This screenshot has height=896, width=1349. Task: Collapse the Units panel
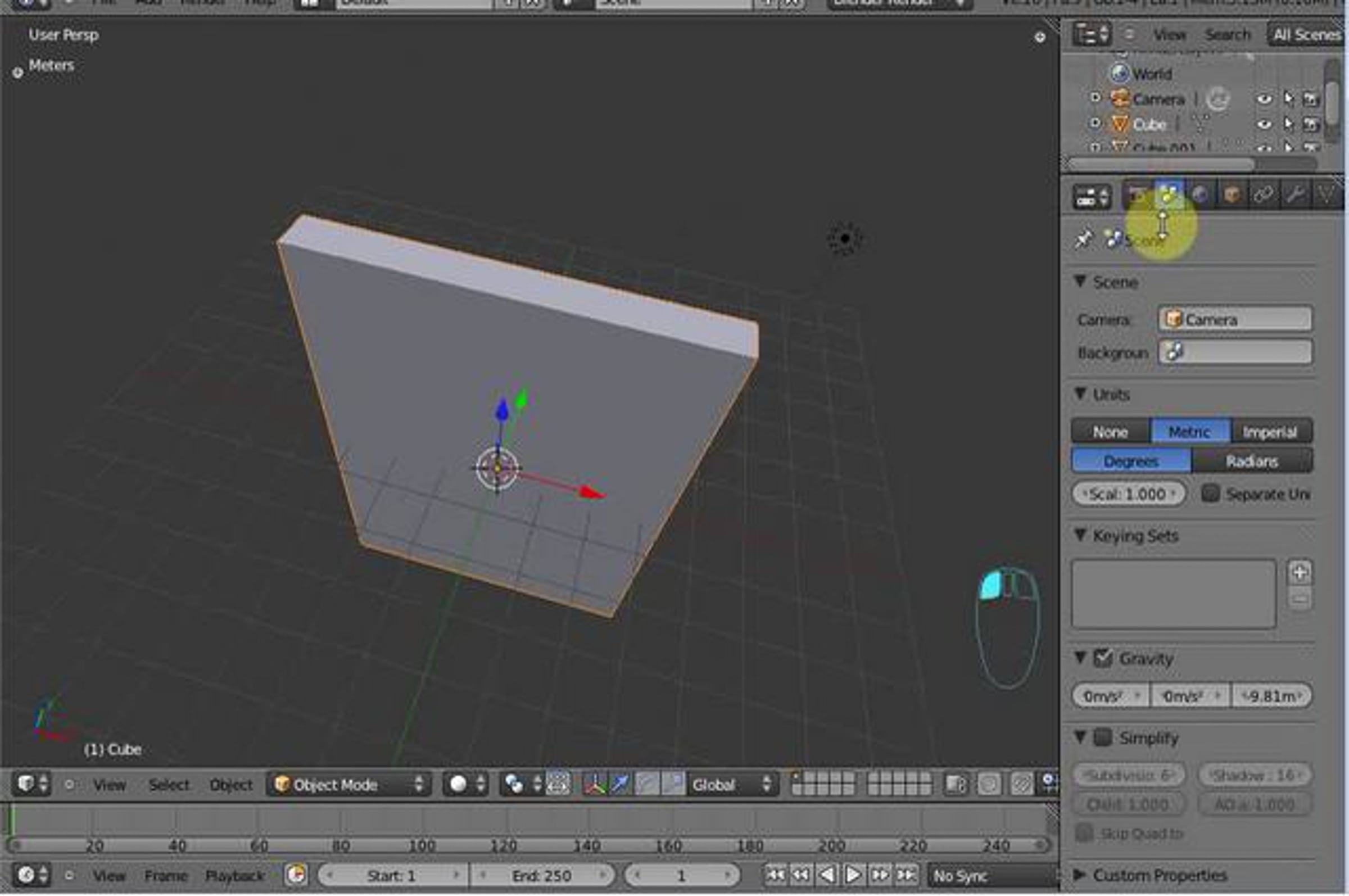click(1080, 393)
